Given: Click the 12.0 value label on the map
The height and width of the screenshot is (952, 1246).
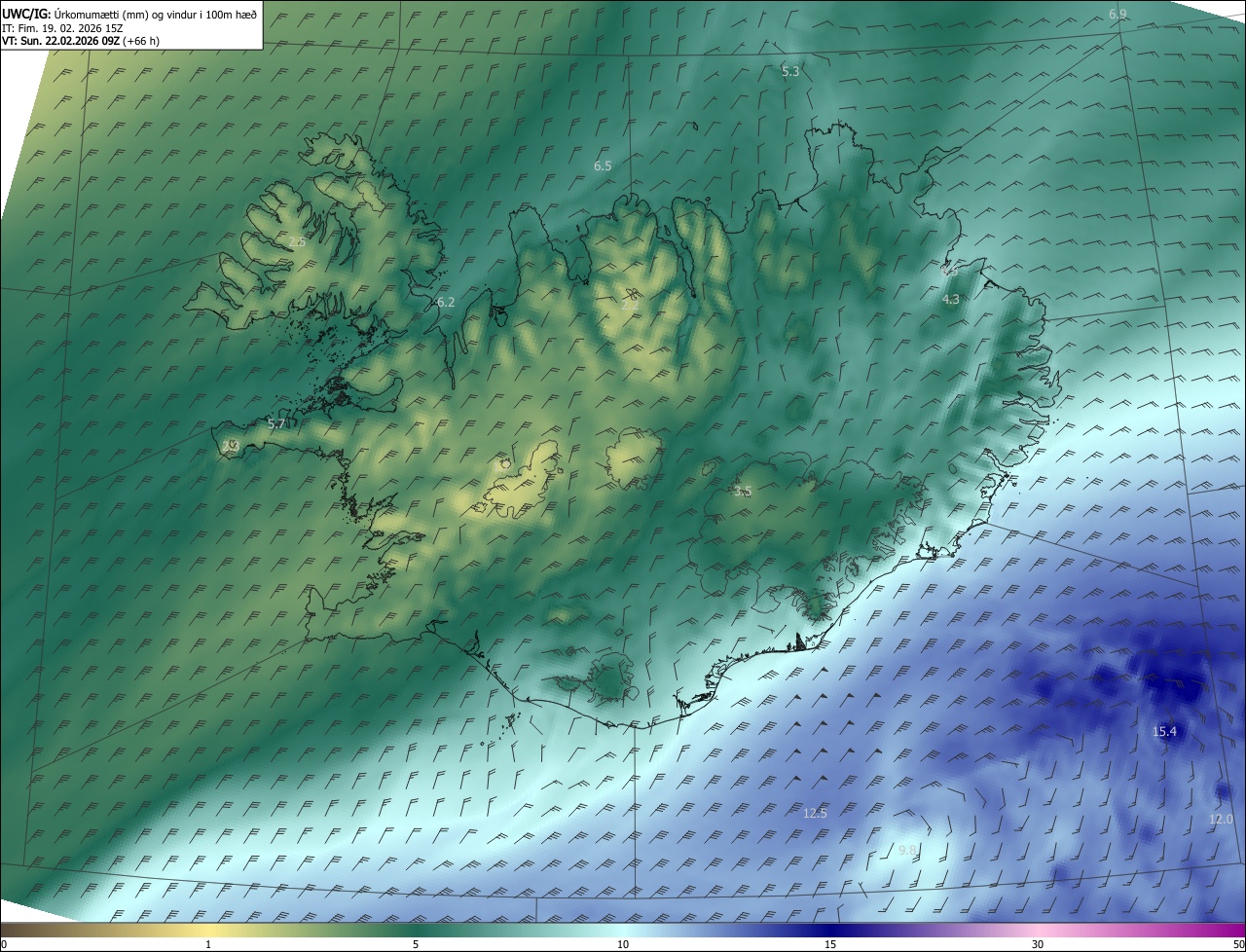Looking at the screenshot, I should tap(1221, 820).
